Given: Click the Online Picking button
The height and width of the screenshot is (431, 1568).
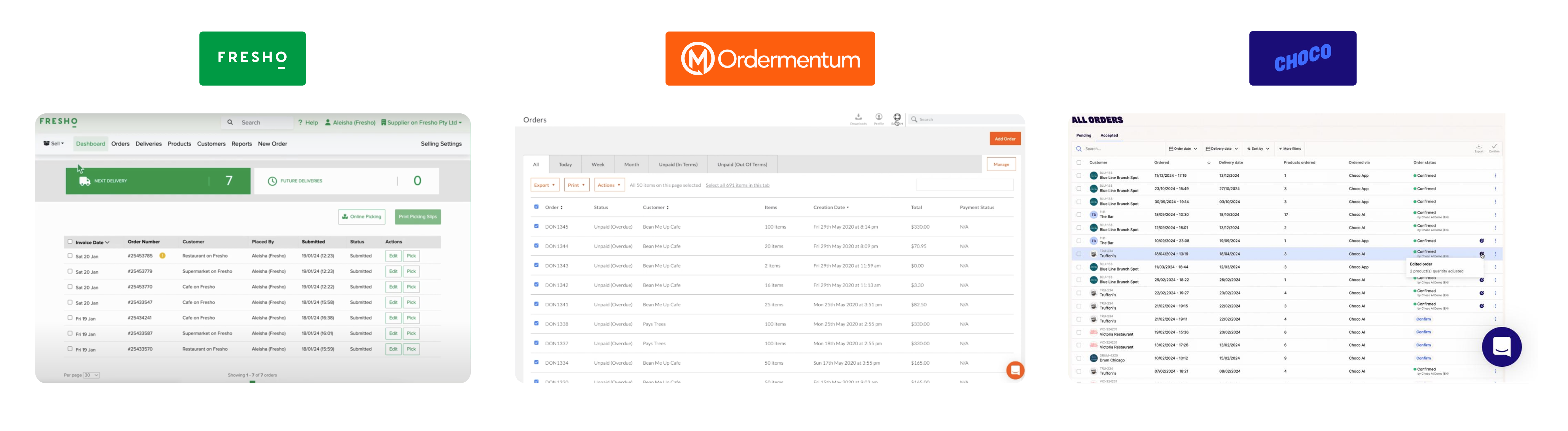Looking at the screenshot, I should (362, 217).
